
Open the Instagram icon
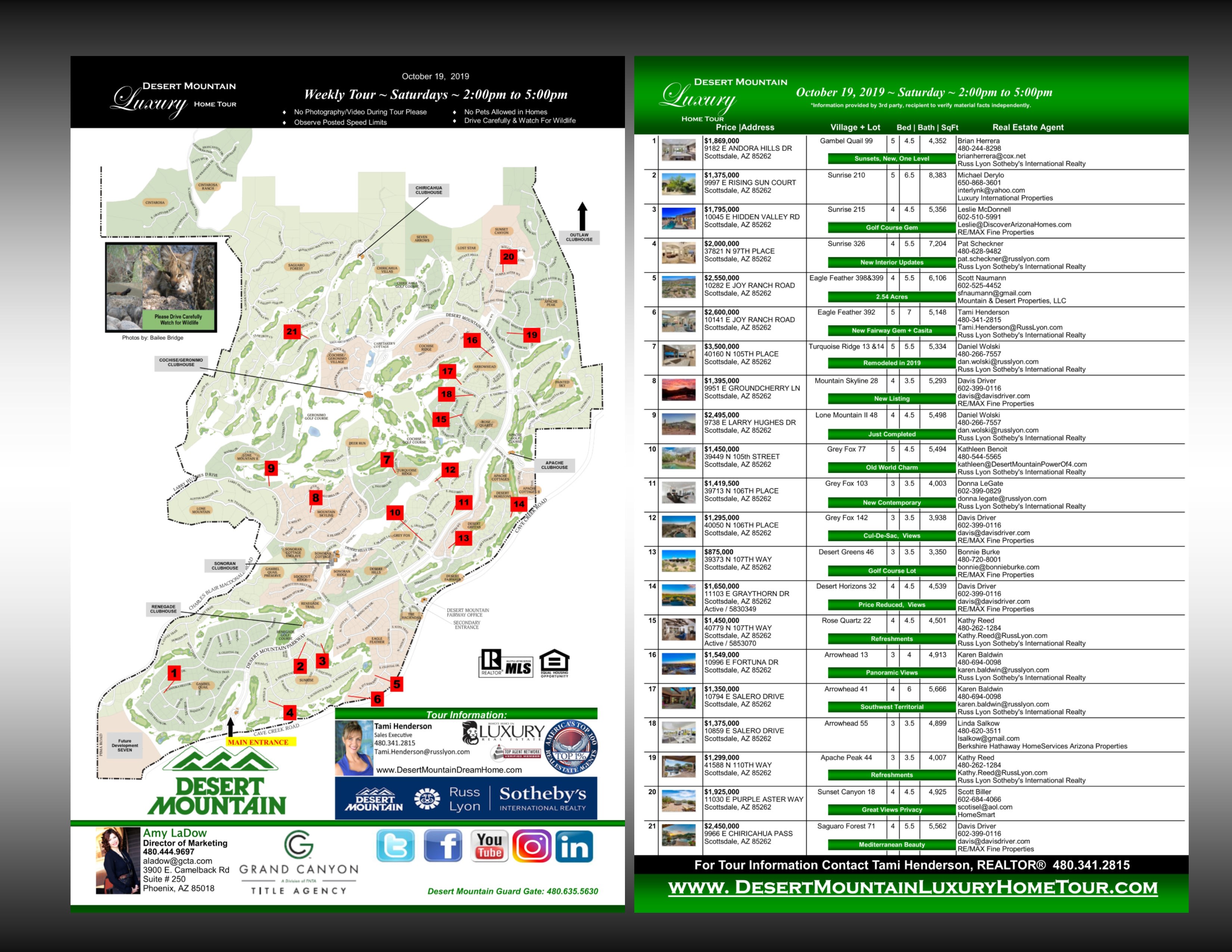532,846
